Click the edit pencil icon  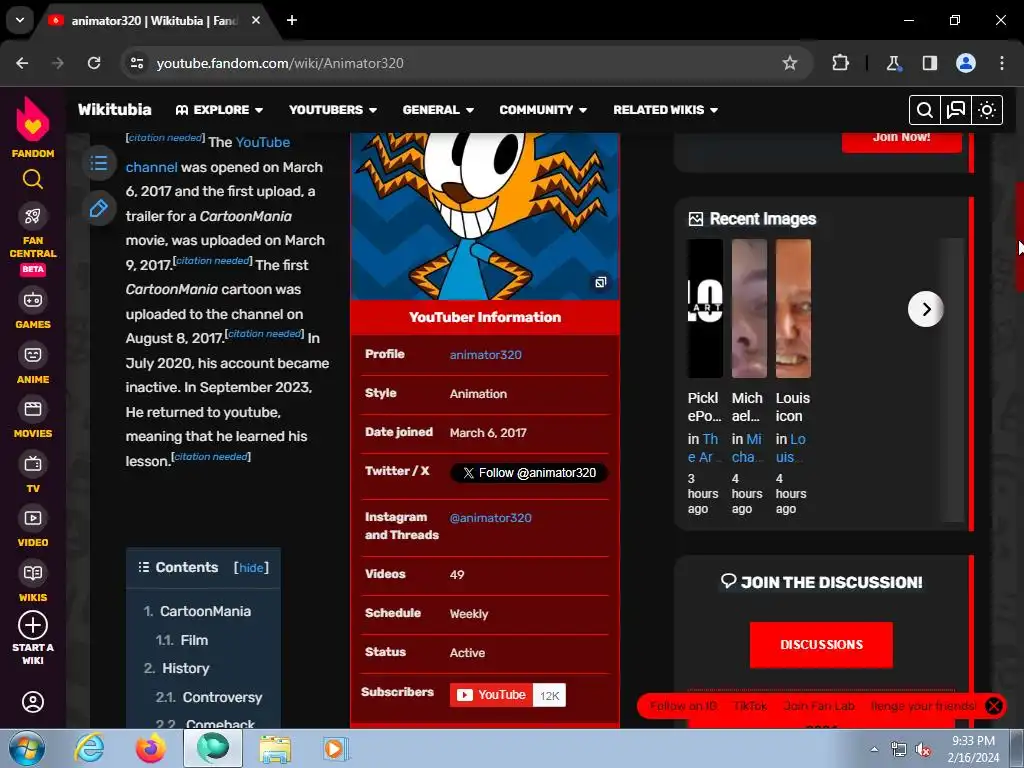(99, 208)
